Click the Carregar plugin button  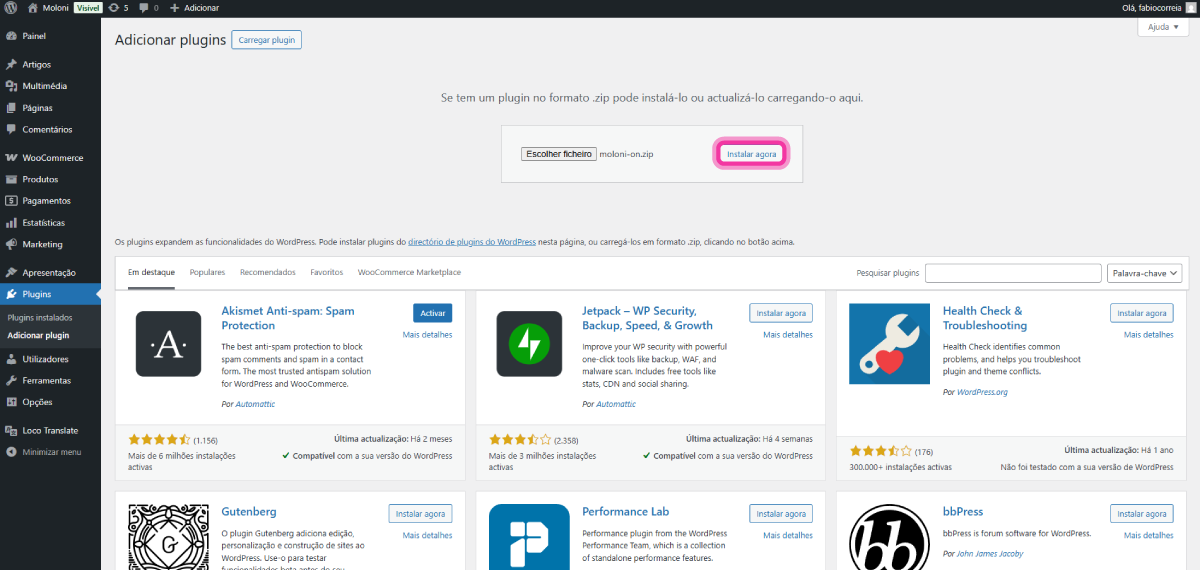click(x=266, y=40)
